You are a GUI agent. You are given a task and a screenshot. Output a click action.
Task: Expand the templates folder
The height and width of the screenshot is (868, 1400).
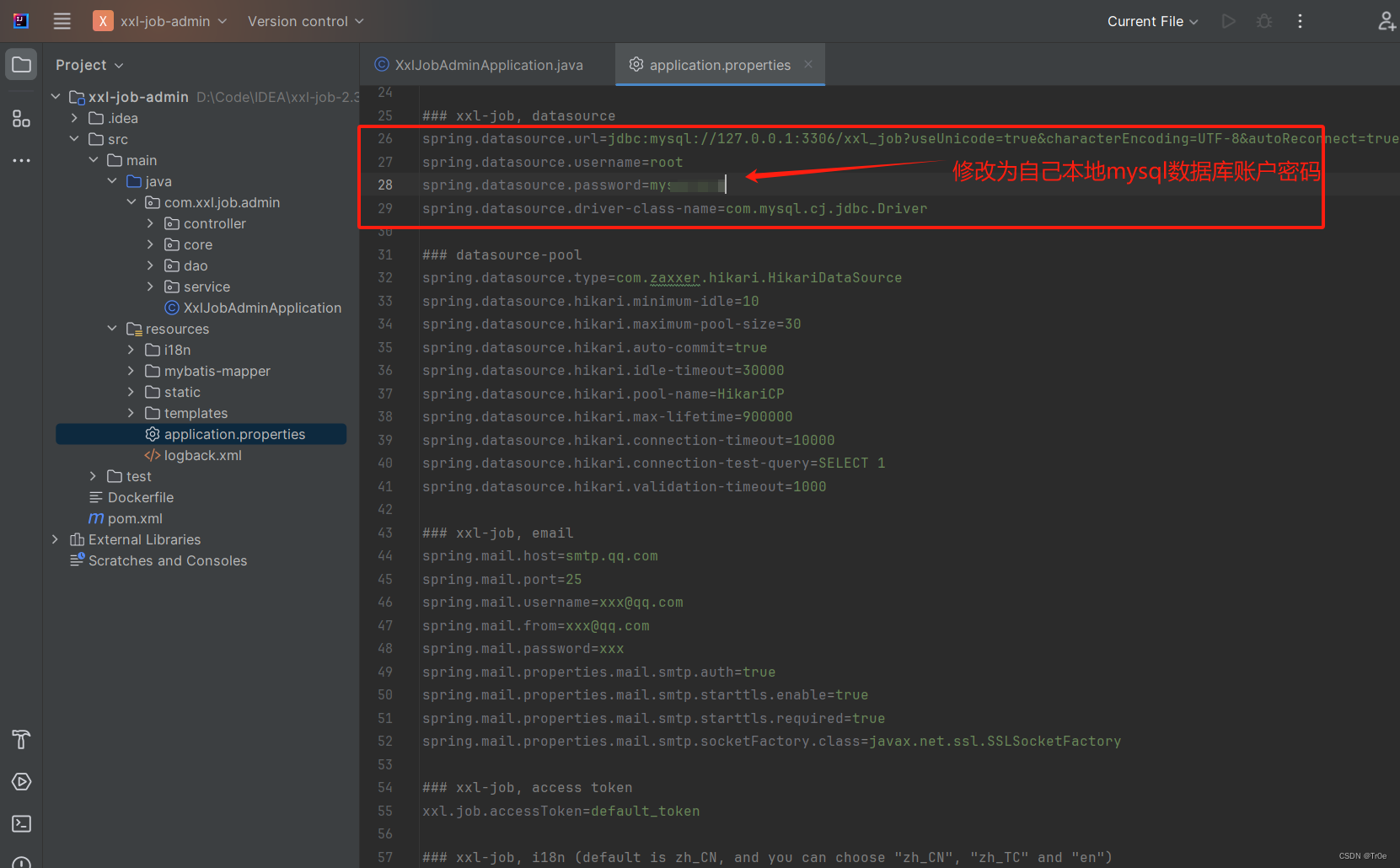(131, 413)
